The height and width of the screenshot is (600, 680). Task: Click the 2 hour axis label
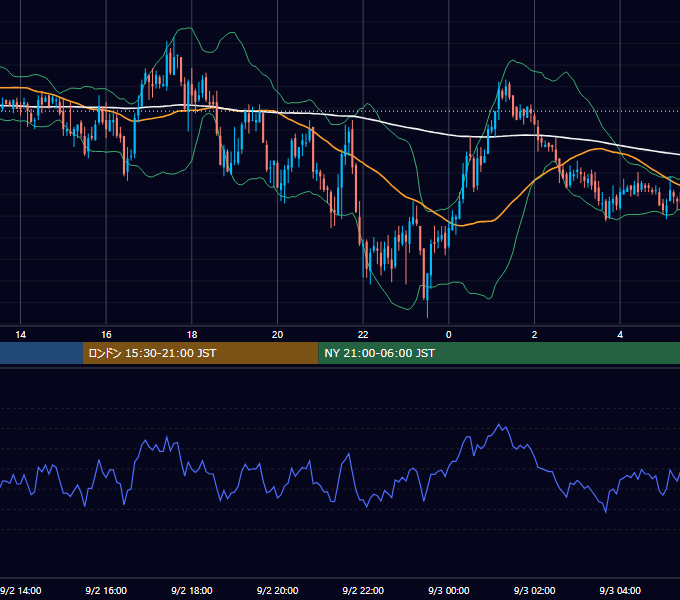pyautogui.click(x=534, y=335)
